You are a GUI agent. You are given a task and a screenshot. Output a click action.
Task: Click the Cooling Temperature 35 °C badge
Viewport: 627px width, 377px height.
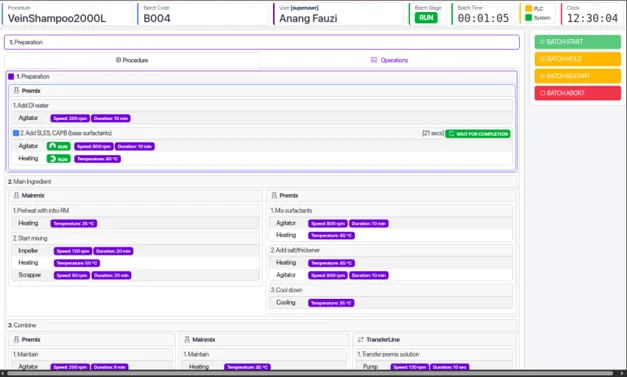pos(331,303)
